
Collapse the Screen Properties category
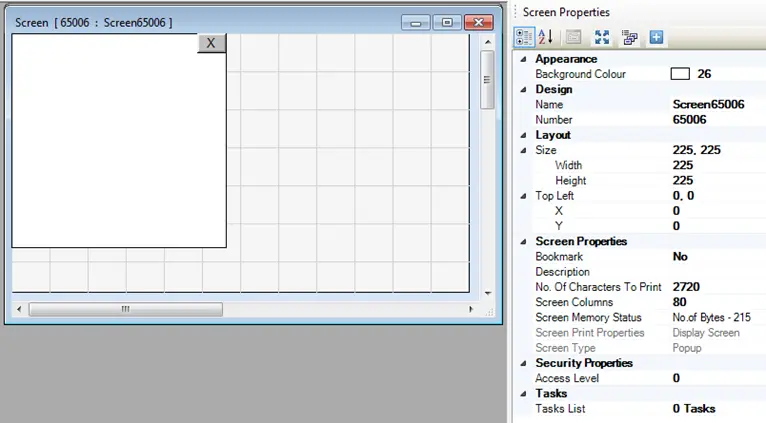coord(523,241)
